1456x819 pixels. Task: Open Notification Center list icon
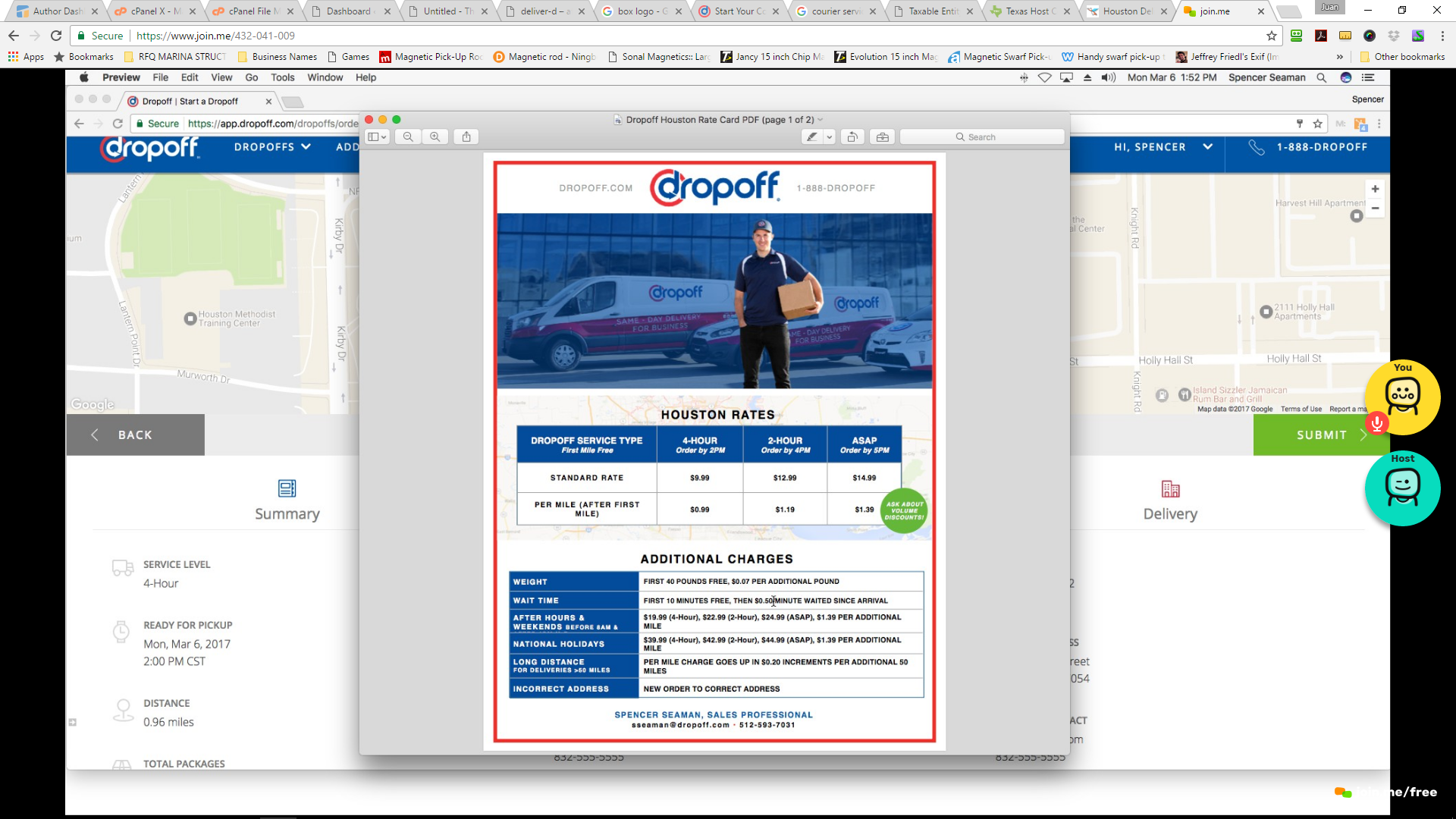pos(1368,77)
